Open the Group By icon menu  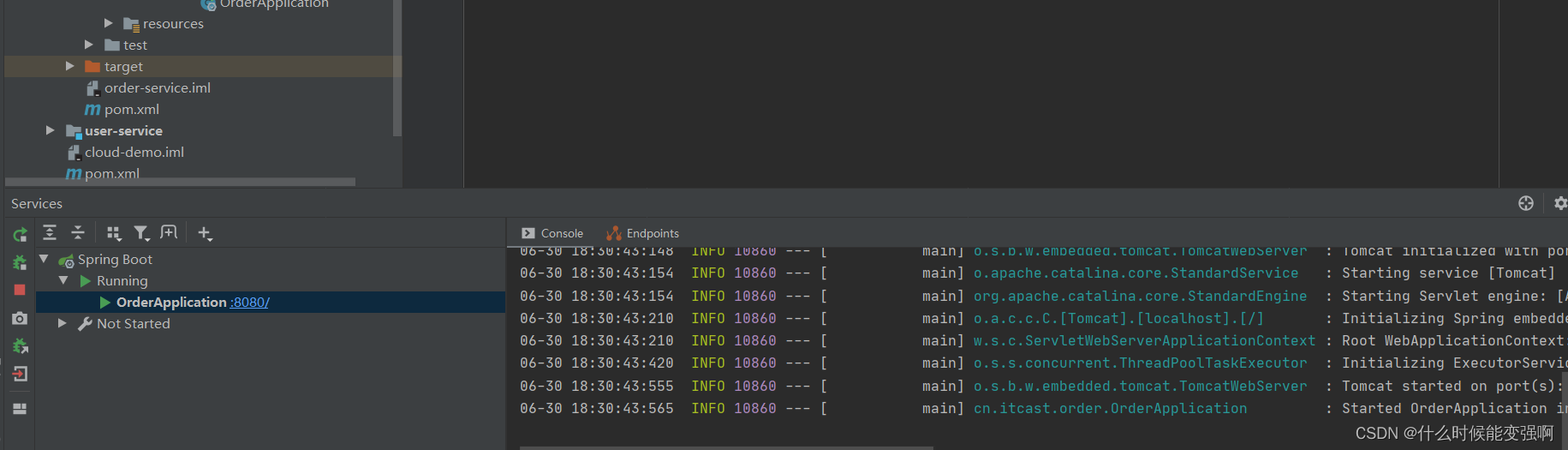[x=113, y=233]
